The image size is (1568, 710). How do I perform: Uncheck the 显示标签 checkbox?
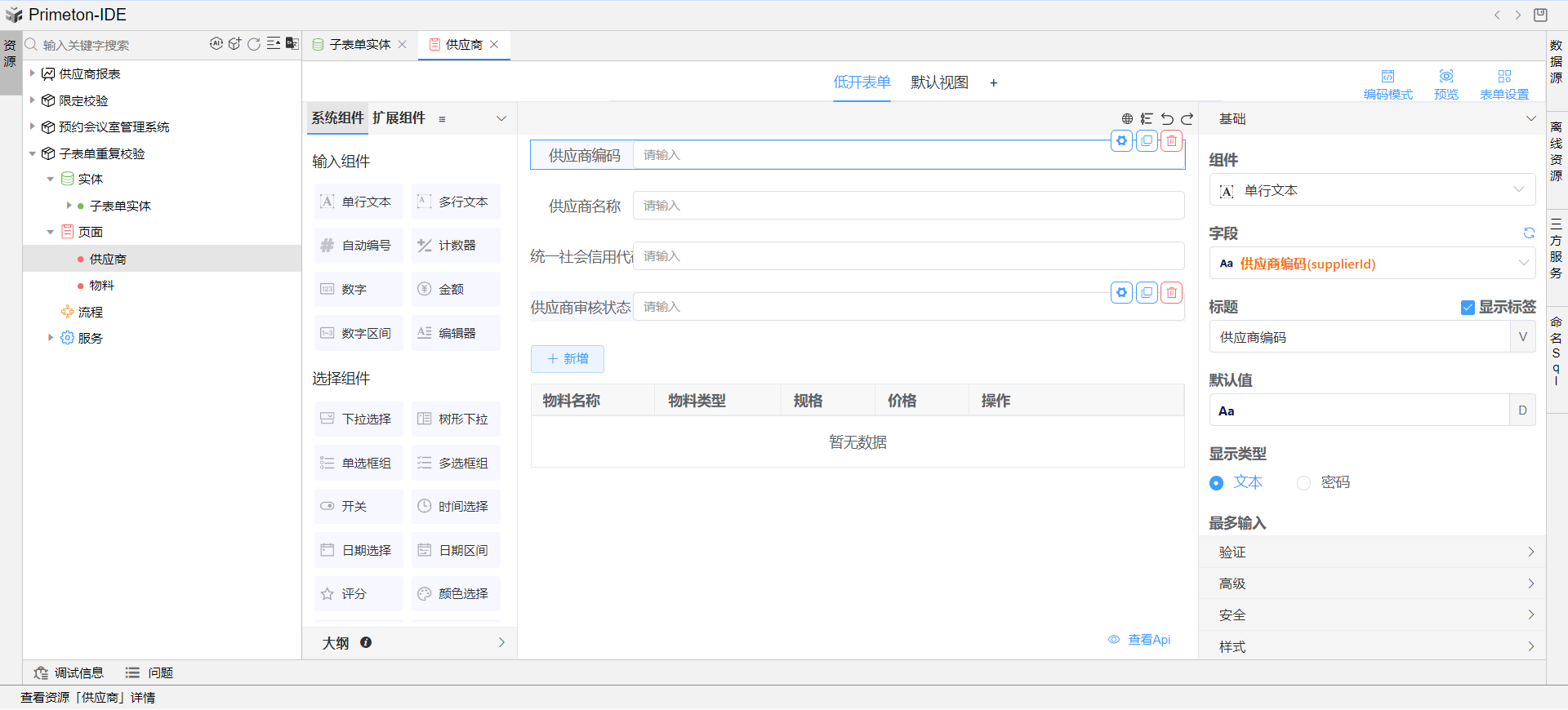[x=1468, y=308]
